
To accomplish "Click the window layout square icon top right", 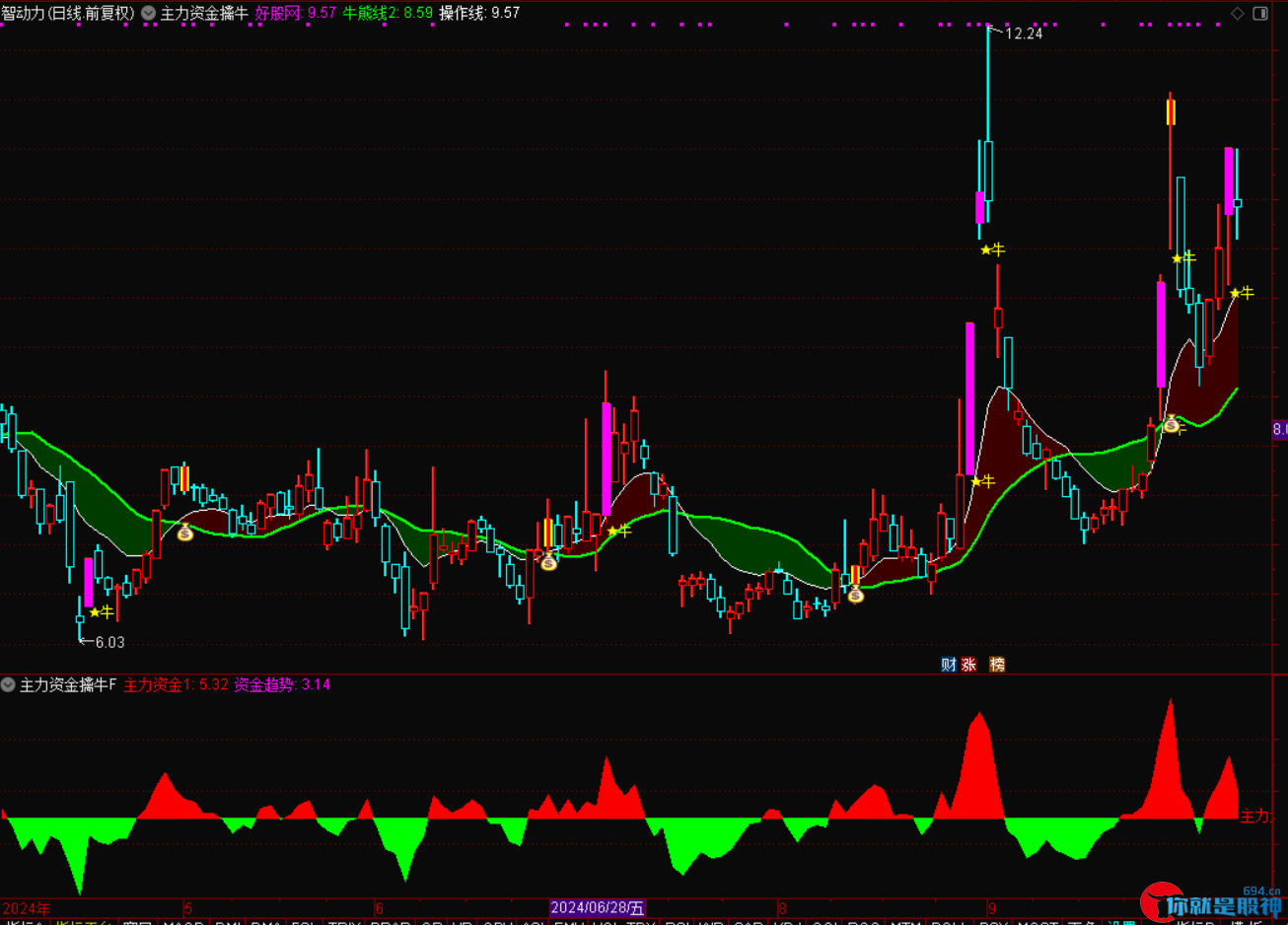I will pyautogui.click(x=1260, y=13).
